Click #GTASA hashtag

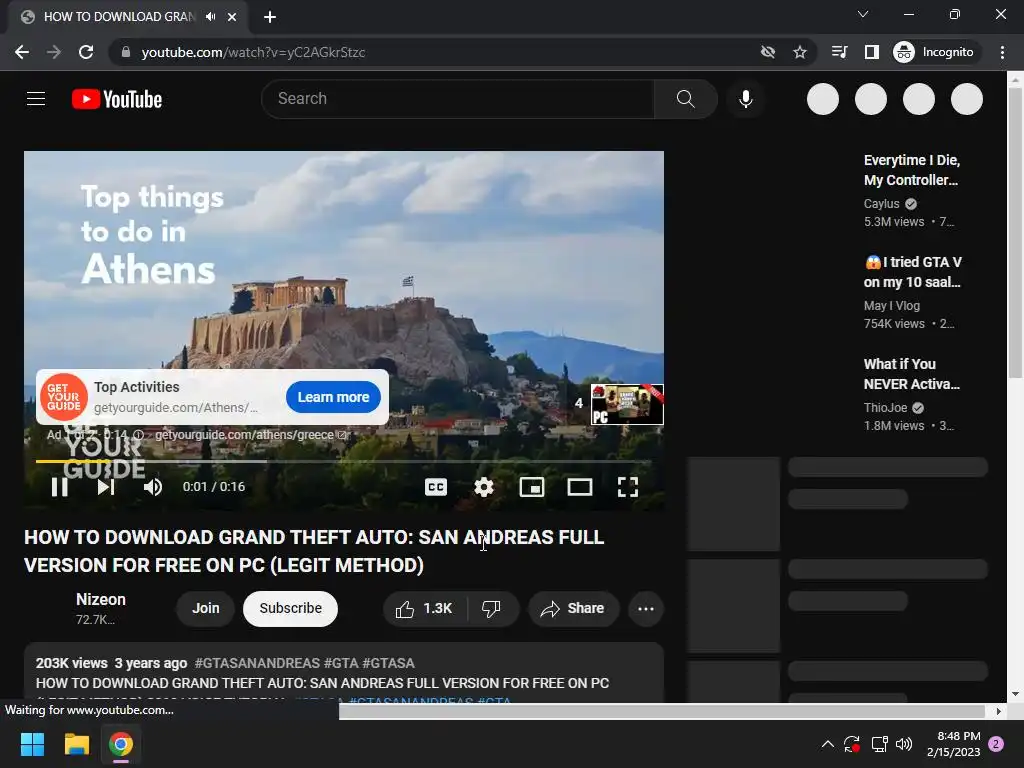(x=388, y=663)
